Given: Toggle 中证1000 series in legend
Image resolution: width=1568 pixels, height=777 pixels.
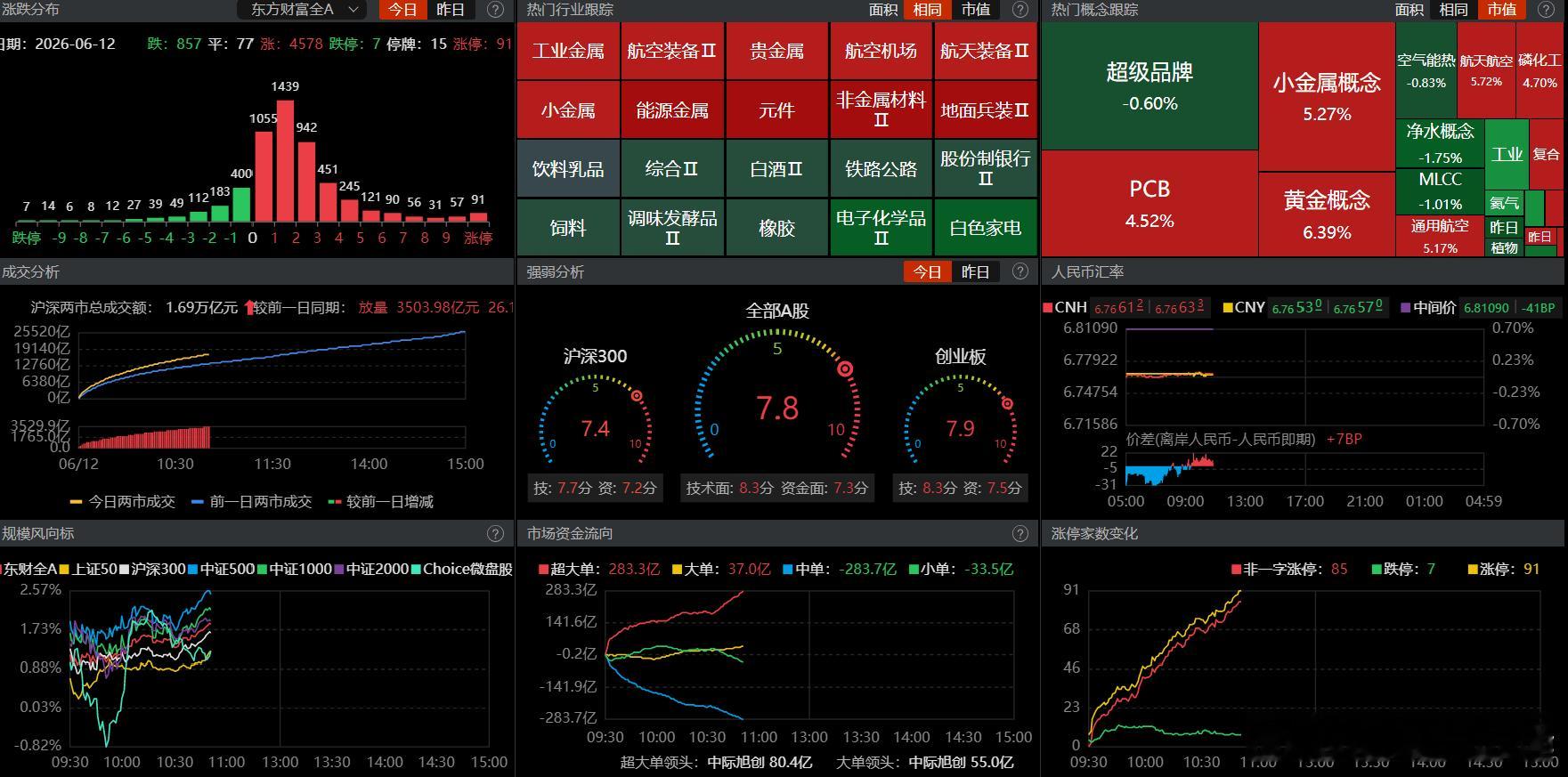Looking at the screenshot, I should coord(295,569).
